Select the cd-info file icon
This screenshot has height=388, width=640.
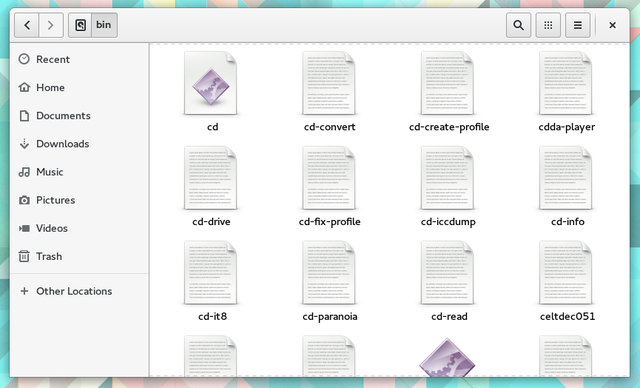(566, 178)
